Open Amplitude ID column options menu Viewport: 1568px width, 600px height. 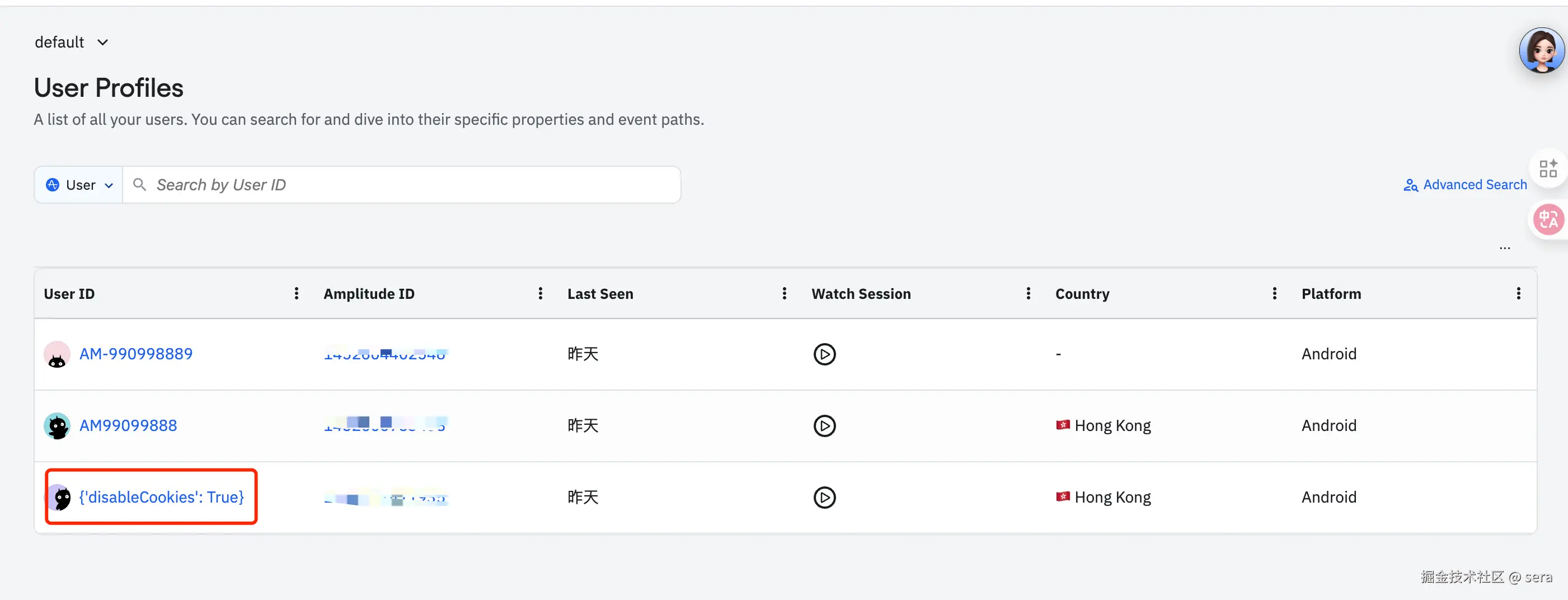(540, 294)
